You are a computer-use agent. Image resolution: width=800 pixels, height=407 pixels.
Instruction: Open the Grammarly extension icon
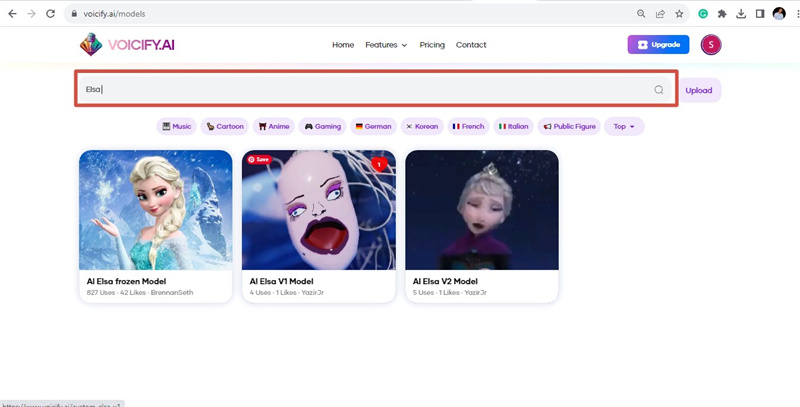pos(703,14)
